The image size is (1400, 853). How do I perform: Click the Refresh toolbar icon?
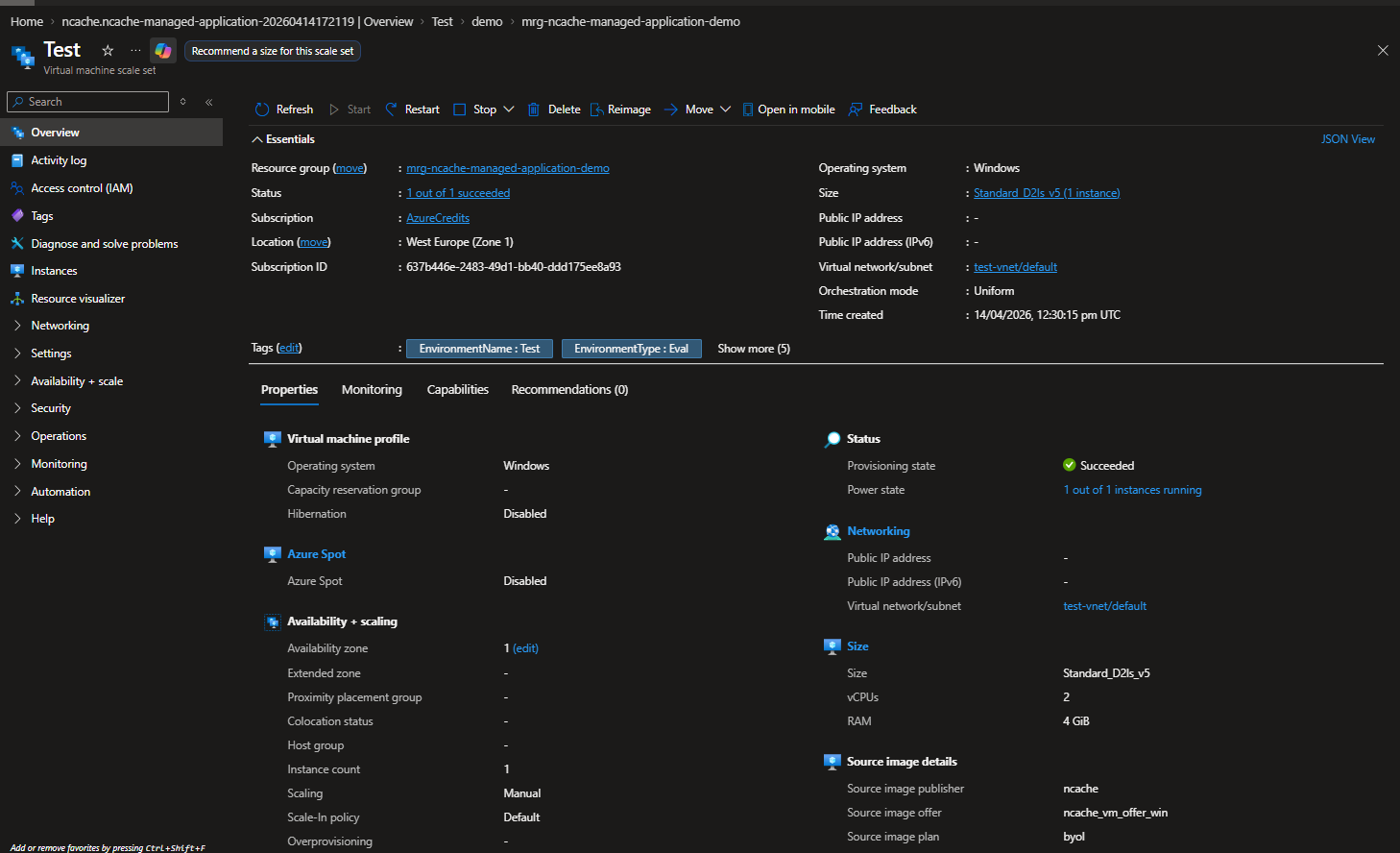[x=262, y=110]
